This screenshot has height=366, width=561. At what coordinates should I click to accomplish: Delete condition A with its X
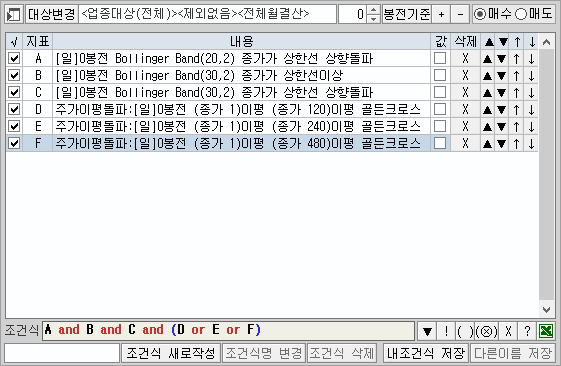(465, 58)
